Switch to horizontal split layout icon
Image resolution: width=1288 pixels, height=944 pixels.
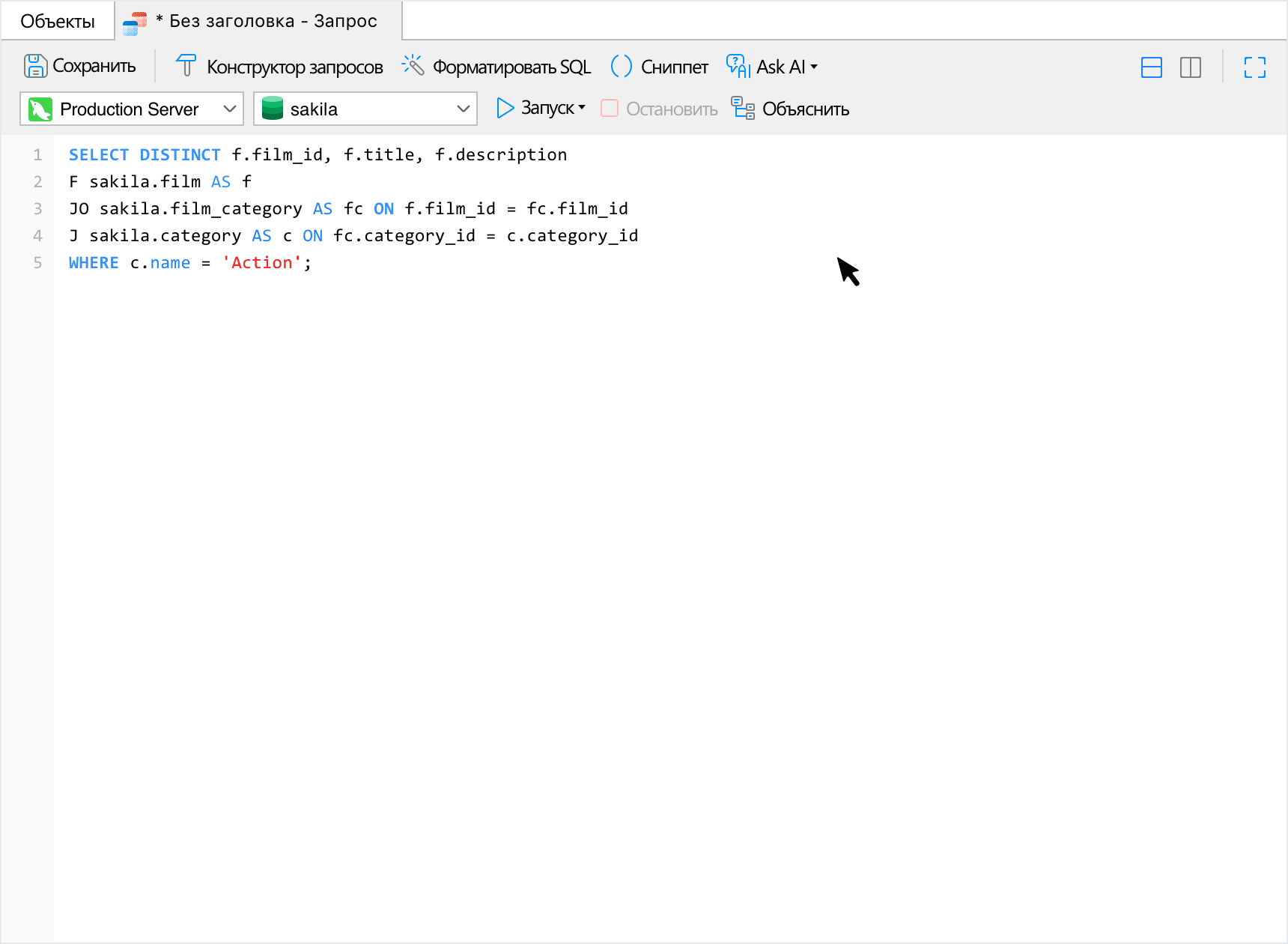(1152, 67)
